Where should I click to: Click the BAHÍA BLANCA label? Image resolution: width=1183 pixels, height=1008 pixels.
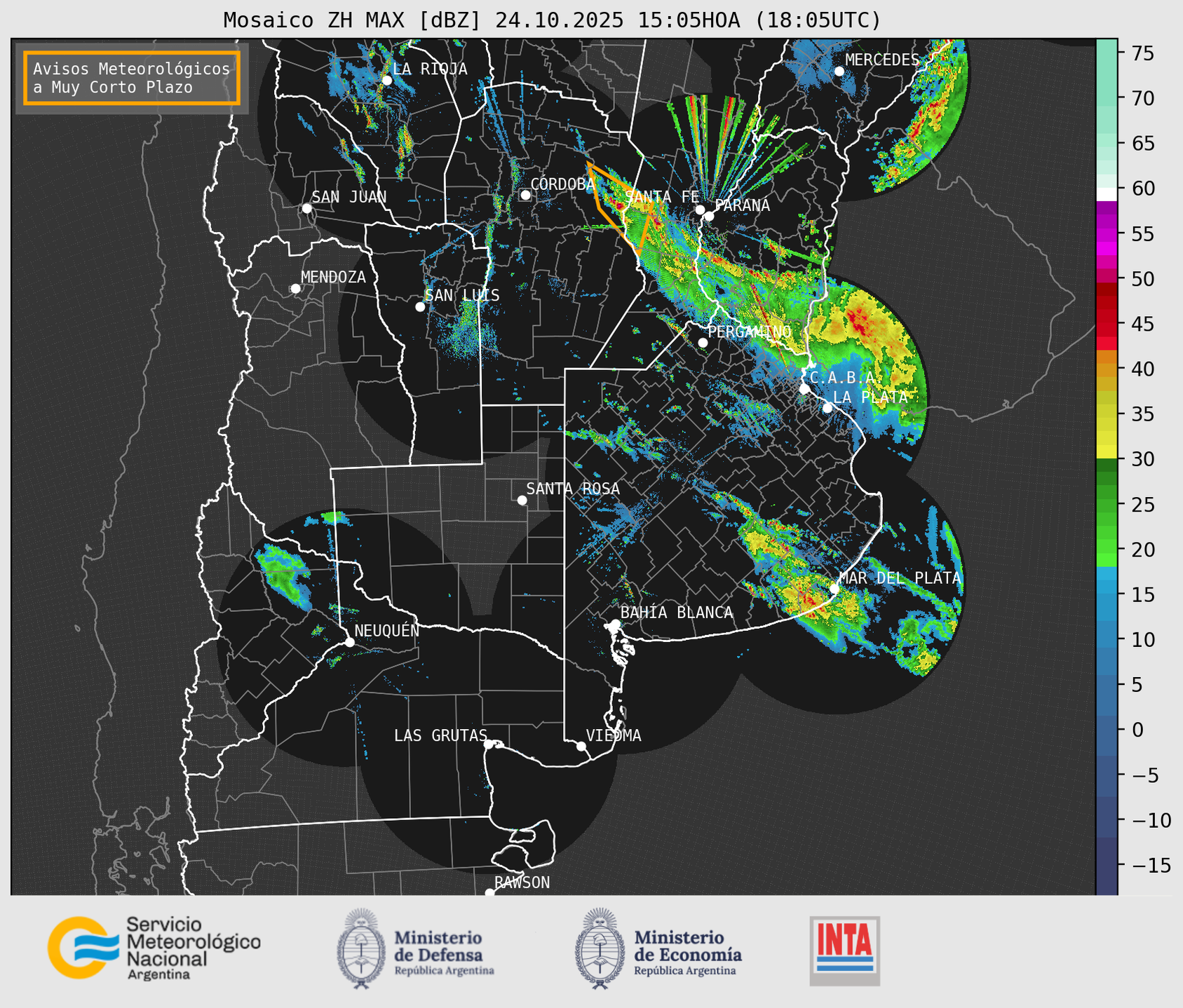point(677,613)
